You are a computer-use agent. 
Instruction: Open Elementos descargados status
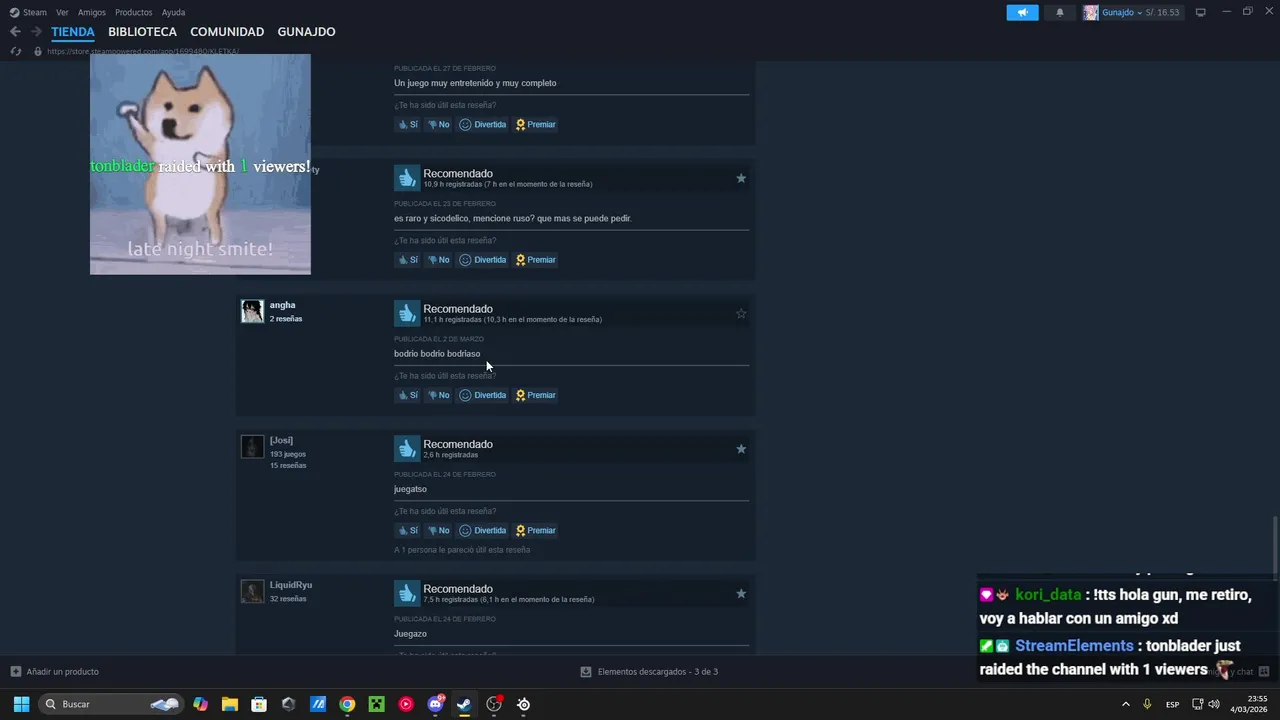point(649,671)
